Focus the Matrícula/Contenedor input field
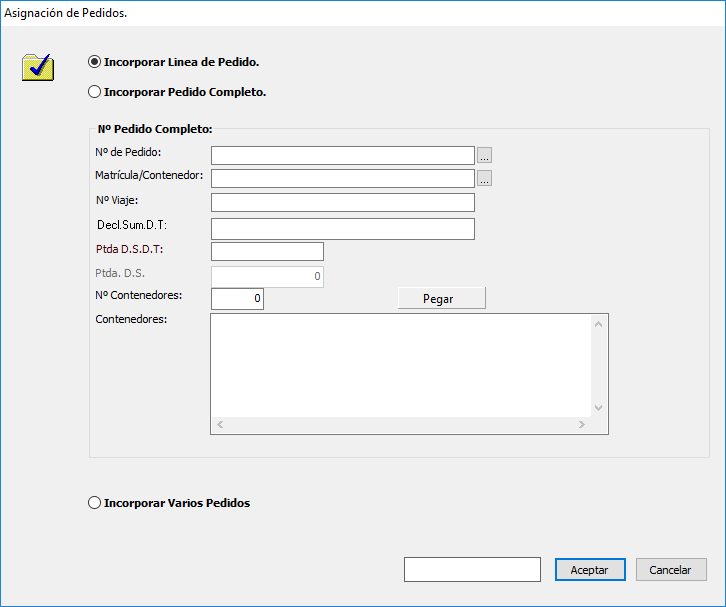 click(x=342, y=178)
